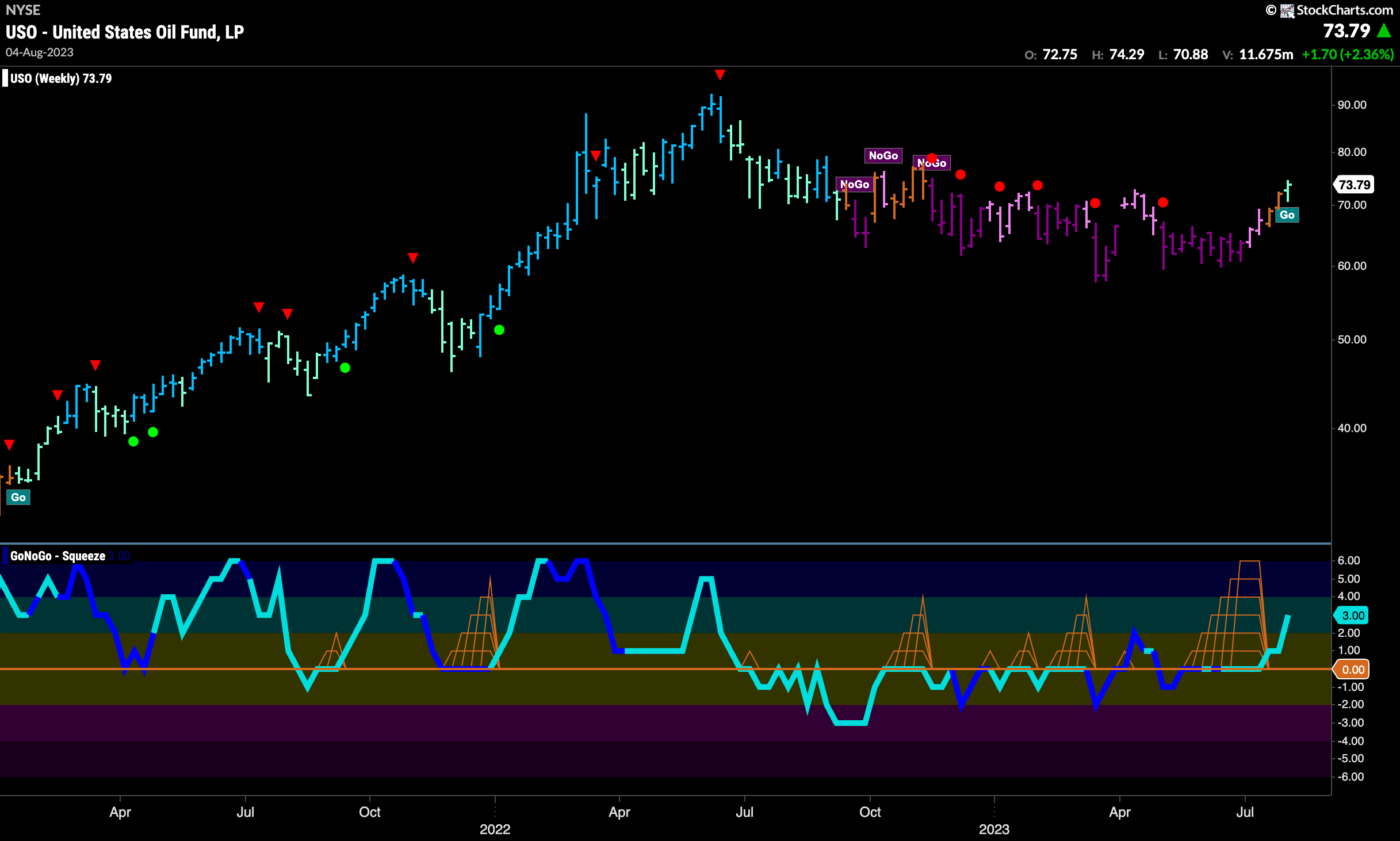Click the 2023 year label on time axis
This screenshot has height=841, width=1400.
coord(994,829)
